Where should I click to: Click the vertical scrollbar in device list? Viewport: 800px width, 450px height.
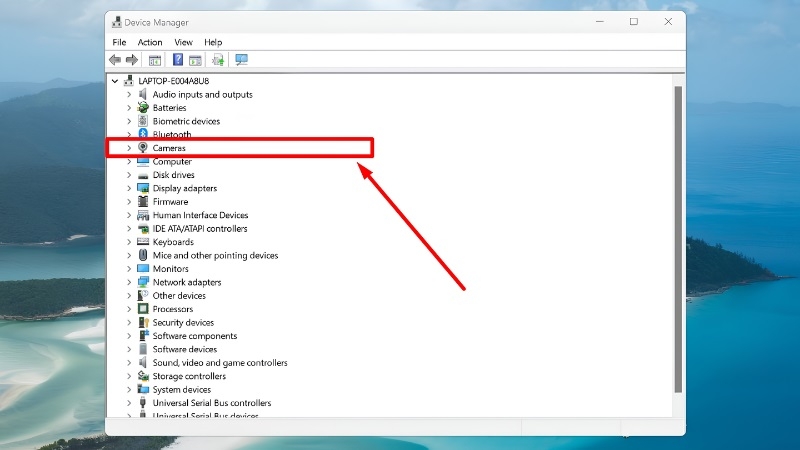click(x=678, y=240)
